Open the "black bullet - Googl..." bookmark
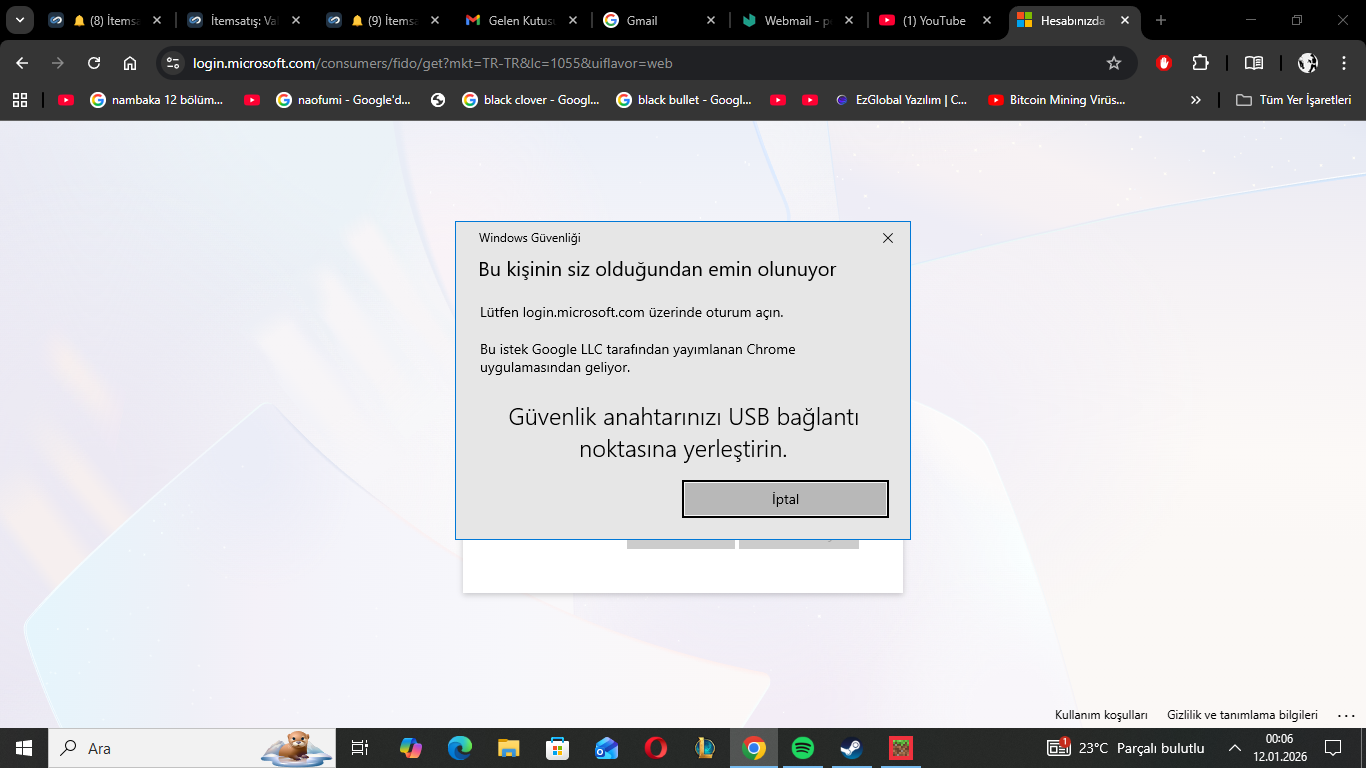This screenshot has width=1366, height=768. click(x=684, y=100)
